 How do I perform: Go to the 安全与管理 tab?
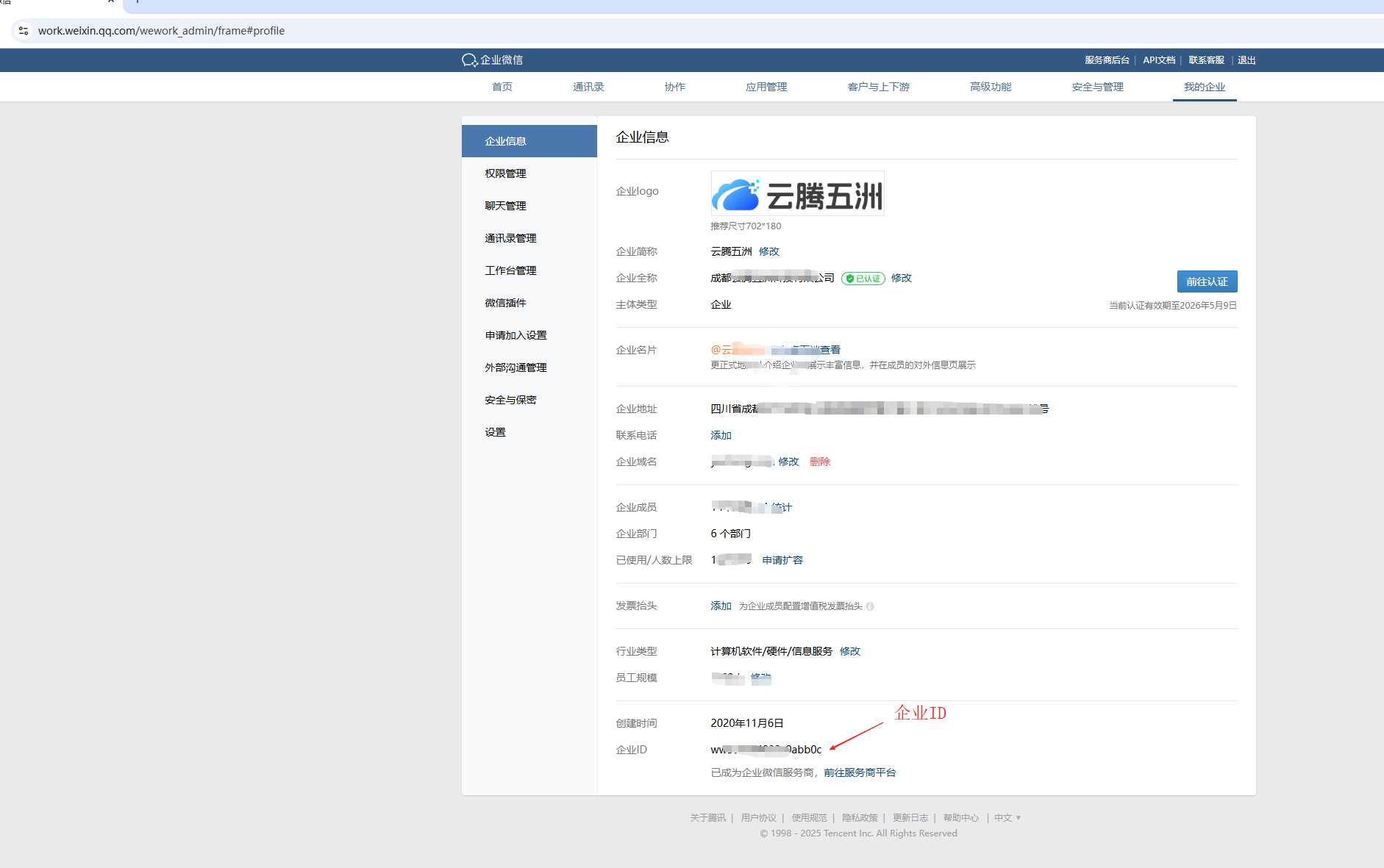1097,87
